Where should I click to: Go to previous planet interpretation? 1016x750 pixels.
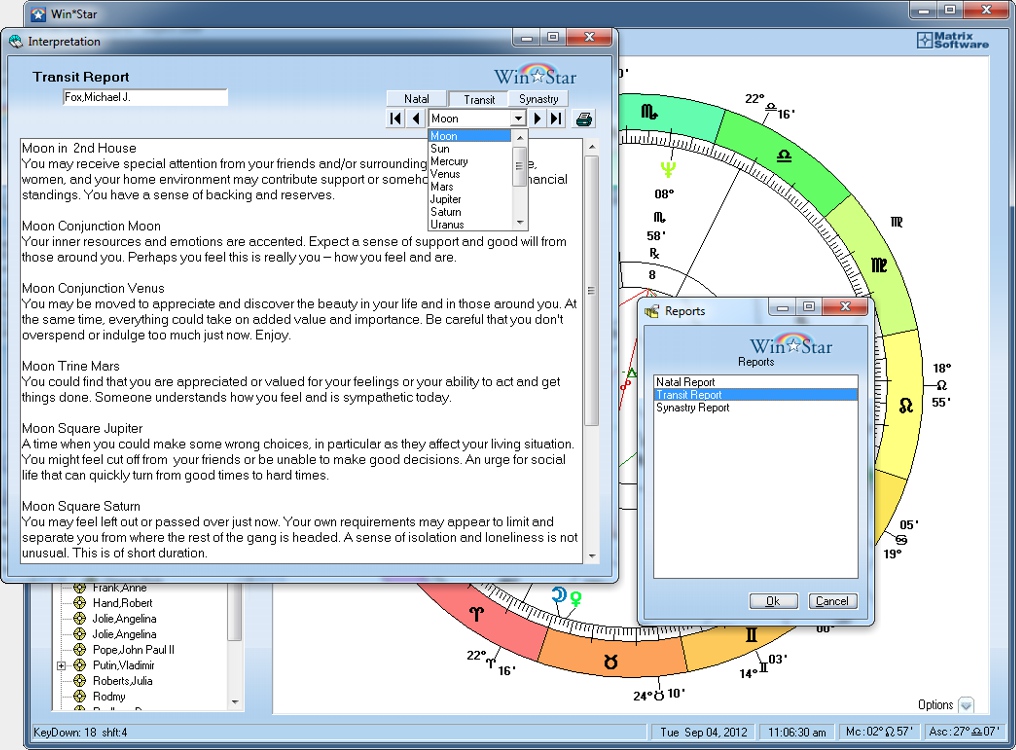coord(416,119)
